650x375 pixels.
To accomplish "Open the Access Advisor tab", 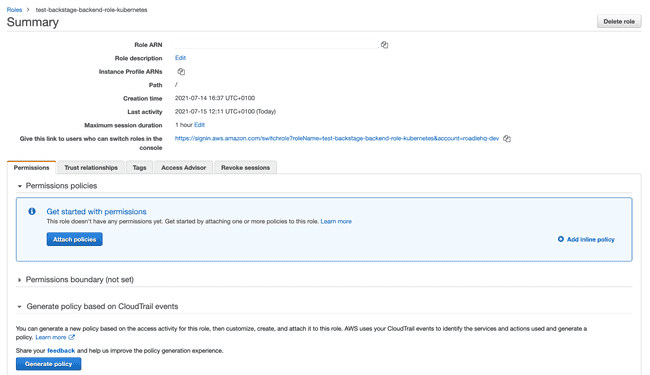I will pos(183,167).
